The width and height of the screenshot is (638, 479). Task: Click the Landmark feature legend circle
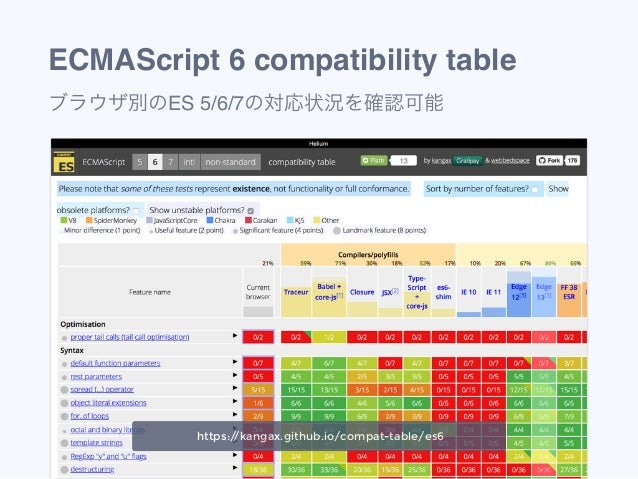337,231
